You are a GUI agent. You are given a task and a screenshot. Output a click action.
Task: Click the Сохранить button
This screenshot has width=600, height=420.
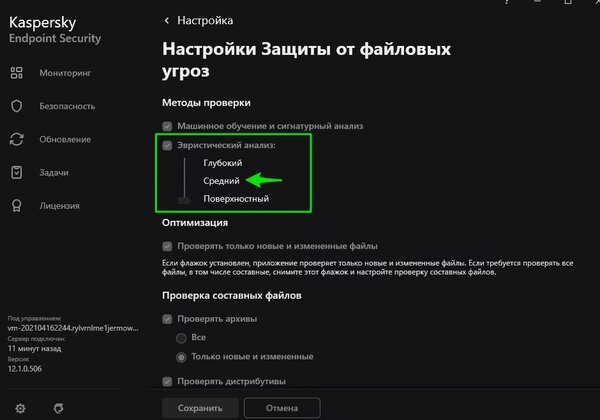[200, 408]
